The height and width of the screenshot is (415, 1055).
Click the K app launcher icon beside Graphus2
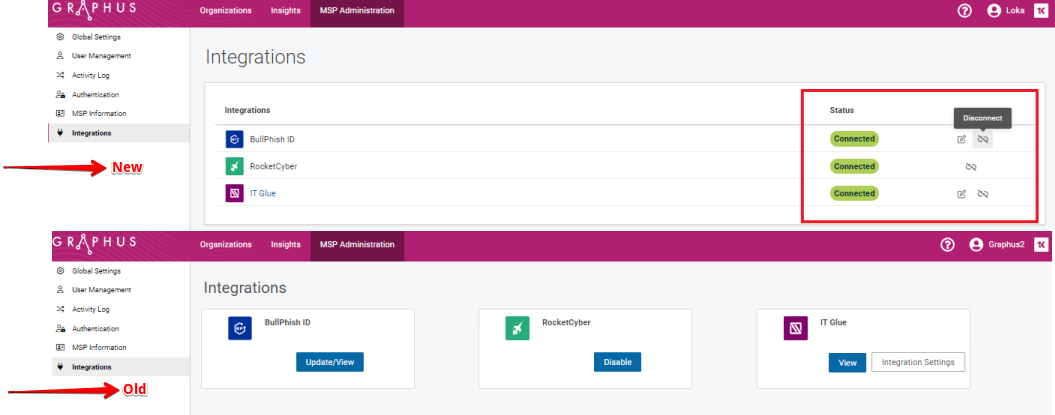(x=1040, y=245)
